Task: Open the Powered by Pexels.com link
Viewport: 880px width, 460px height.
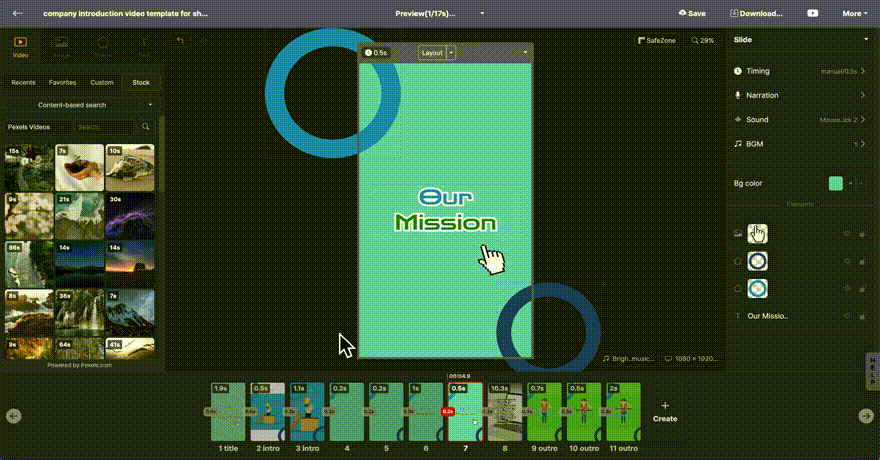Action: pos(79,365)
